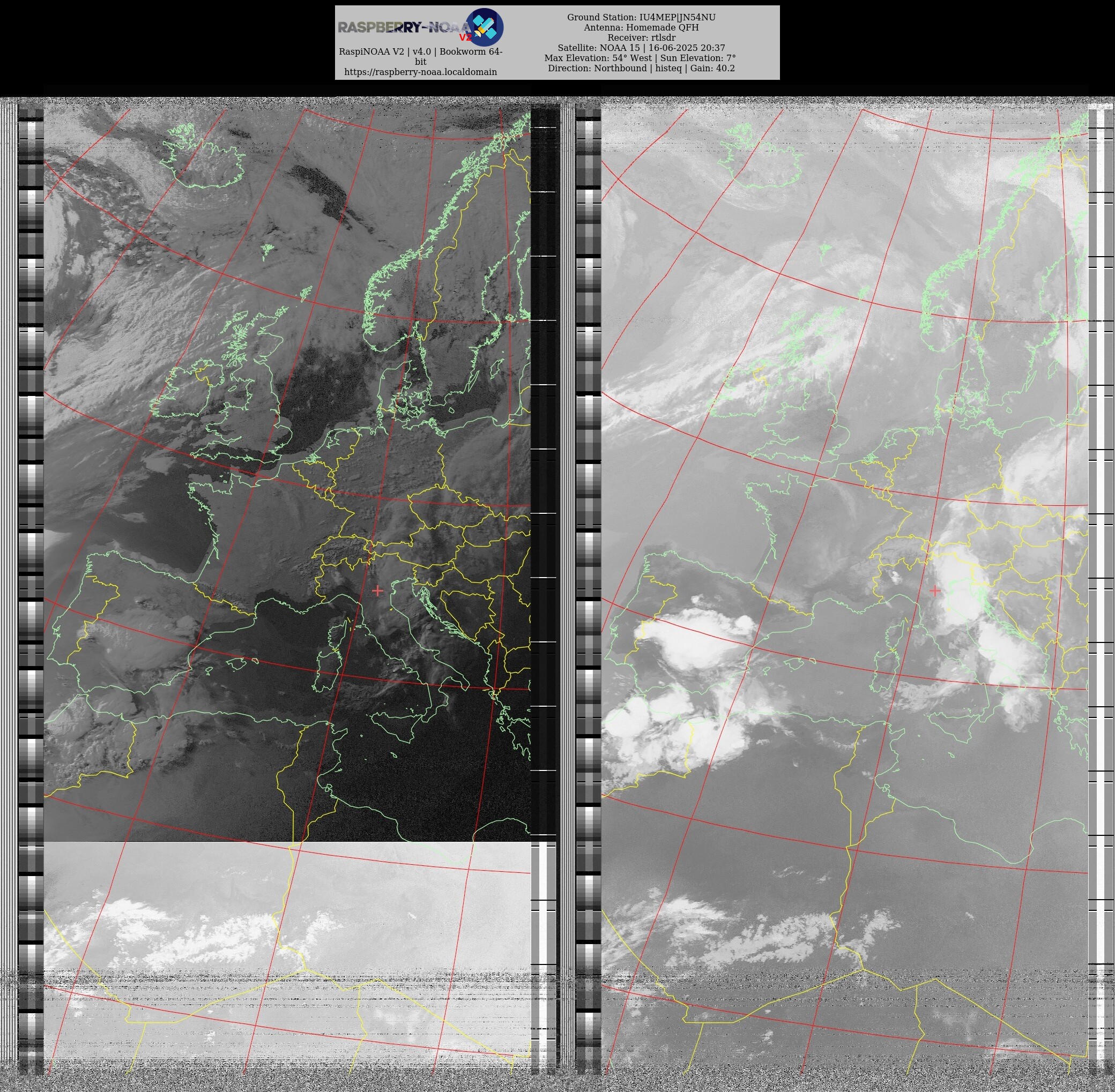Click the red cross marker on left image
1115x1092 pixels.
click(x=377, y=590)
